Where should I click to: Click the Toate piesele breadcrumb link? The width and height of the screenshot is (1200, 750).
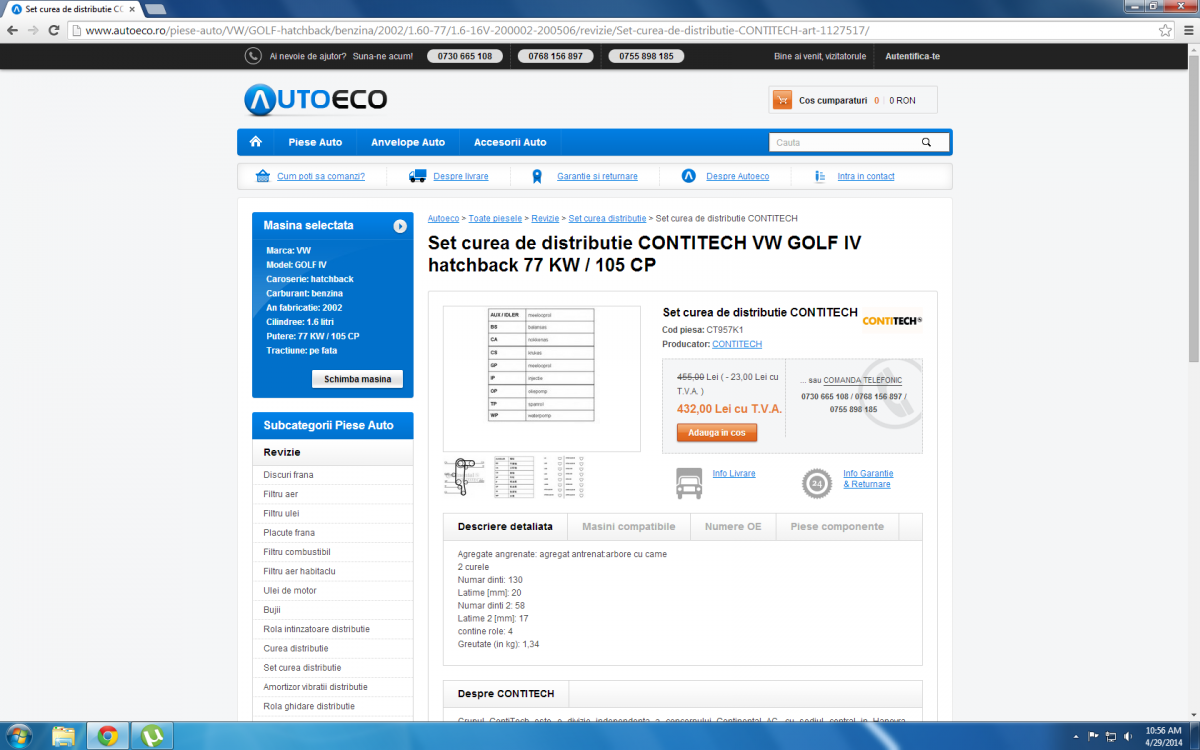tap(495, 218)
